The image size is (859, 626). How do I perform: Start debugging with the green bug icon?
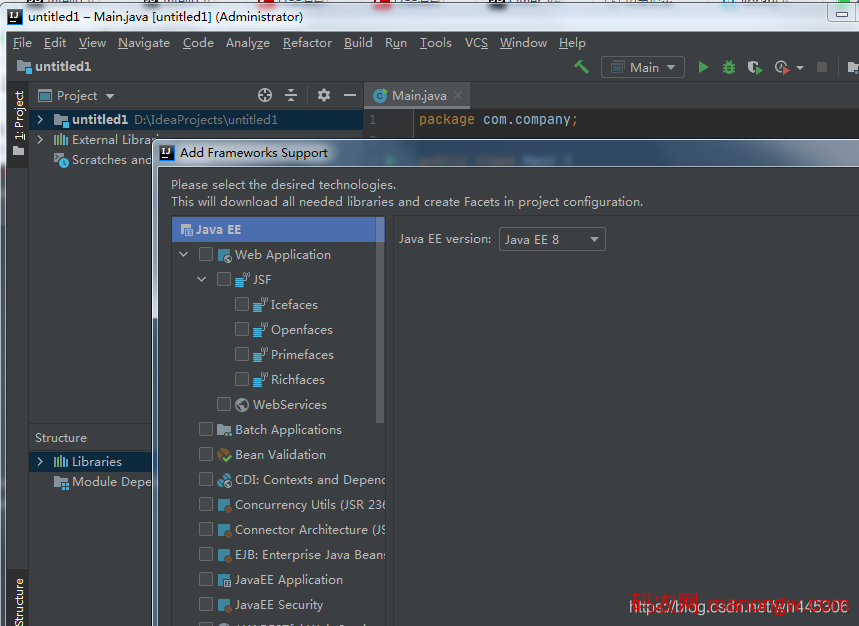[x=729, y=67]
